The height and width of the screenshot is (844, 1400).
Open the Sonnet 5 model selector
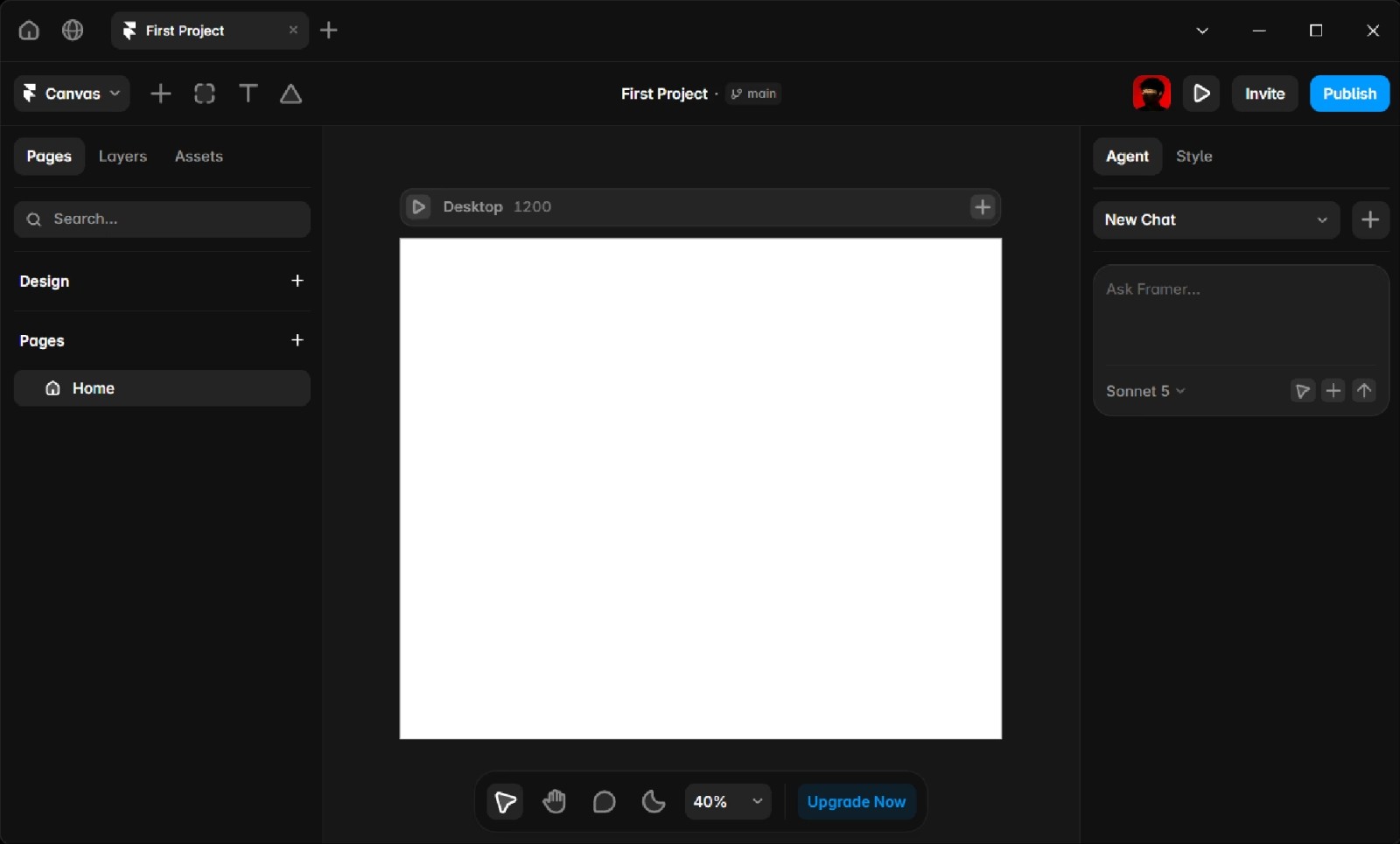click(1145, 391)
